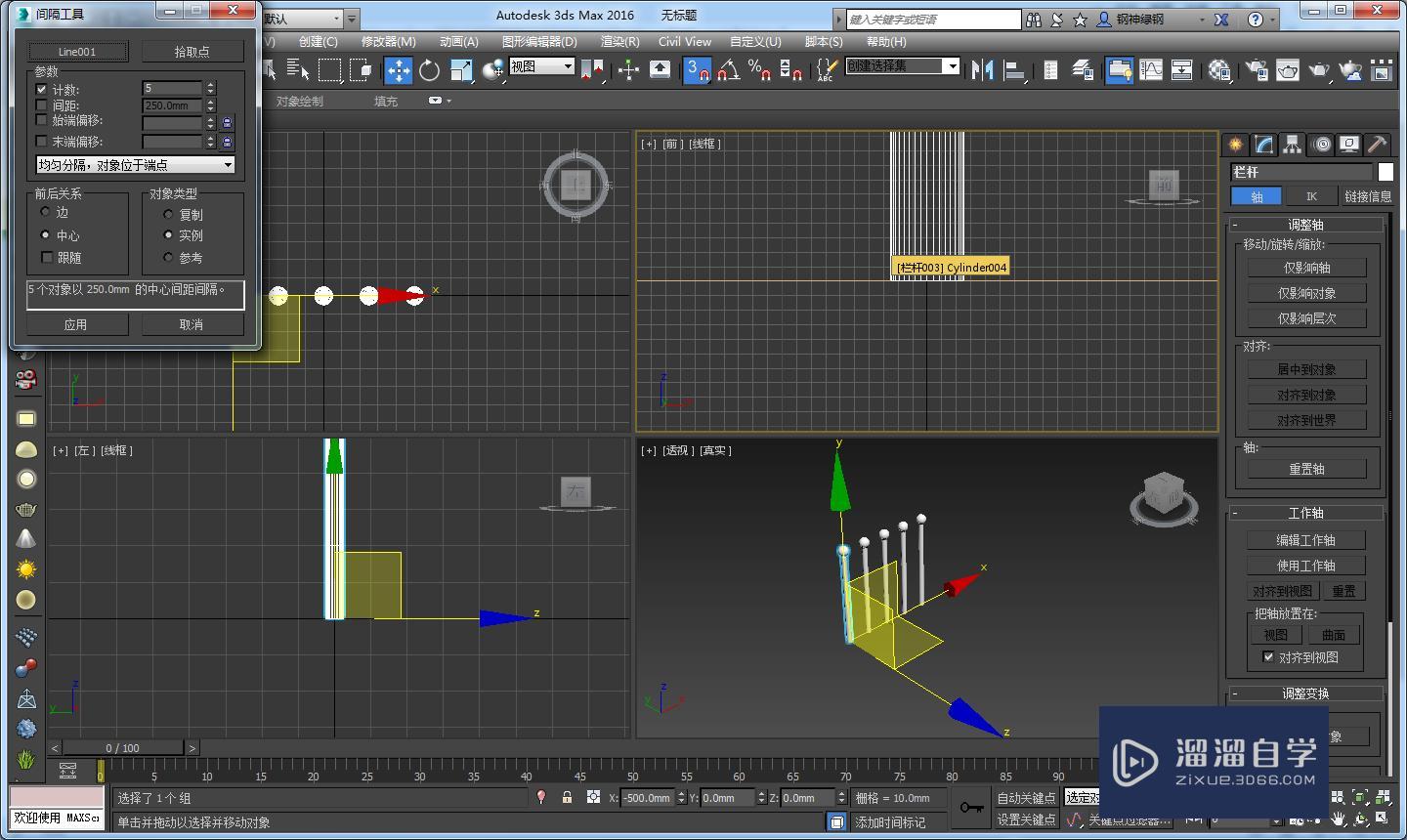
Task: Open the 帮助(H) menu
Action: pos(886,42)
